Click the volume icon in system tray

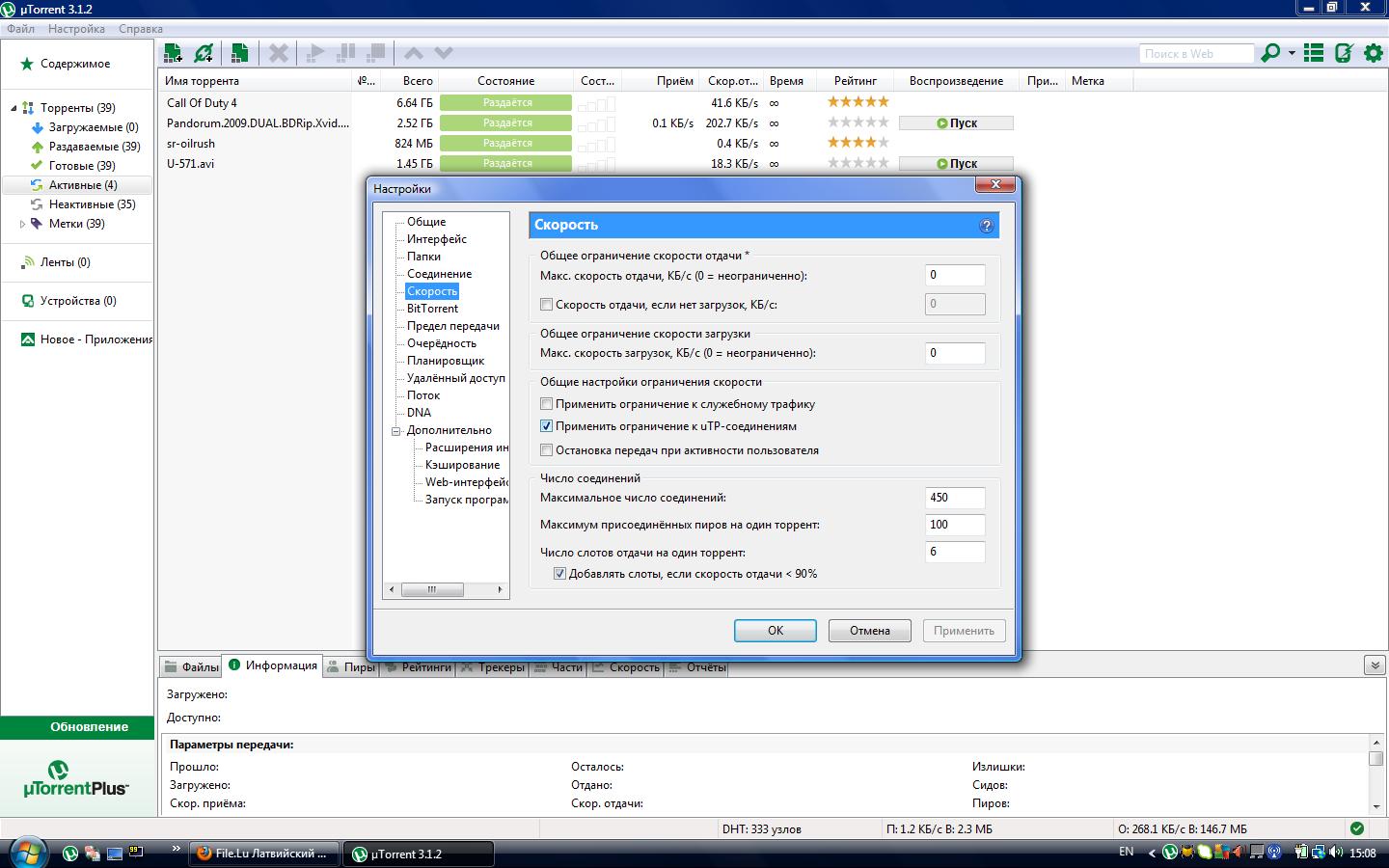(1336, 853)
